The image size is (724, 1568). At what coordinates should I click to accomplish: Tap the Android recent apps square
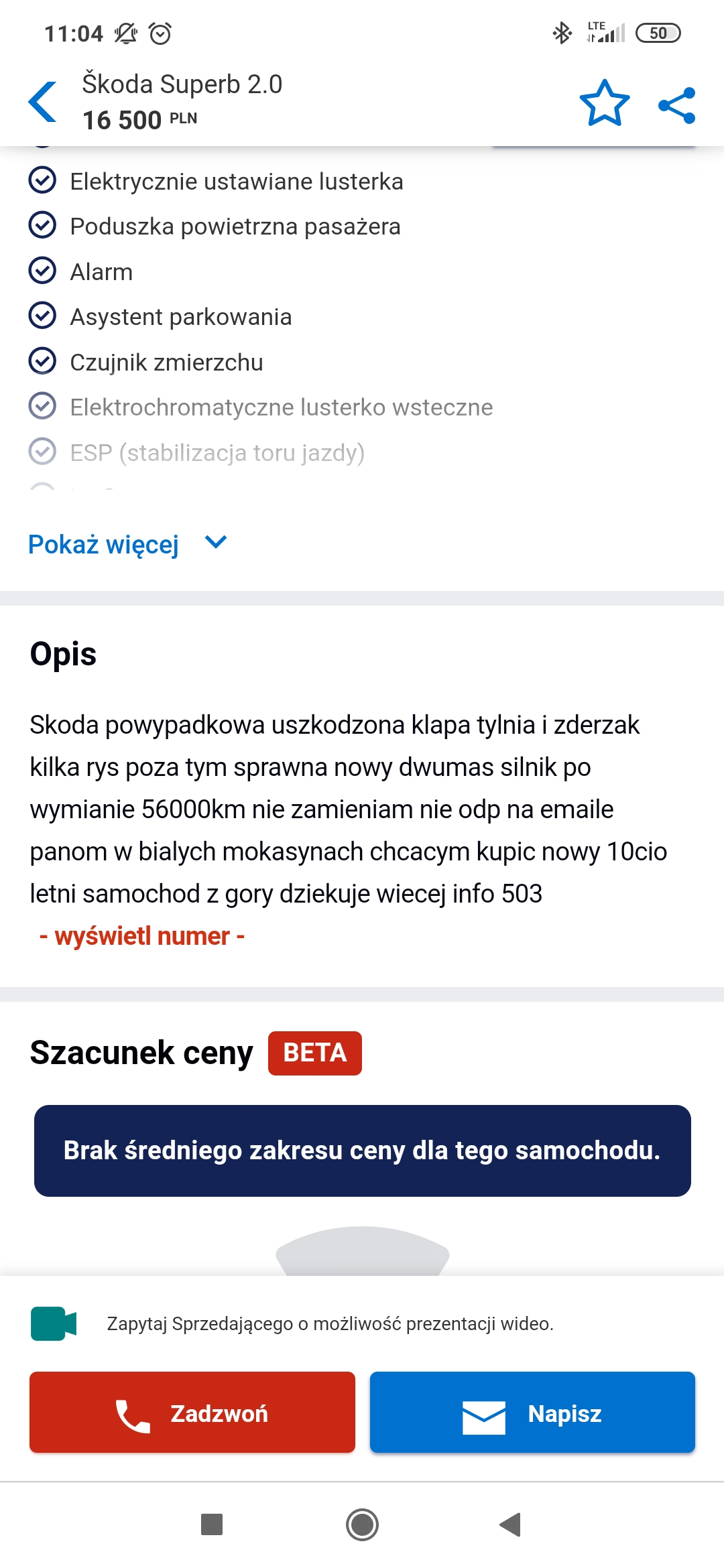click(212, 1524)
